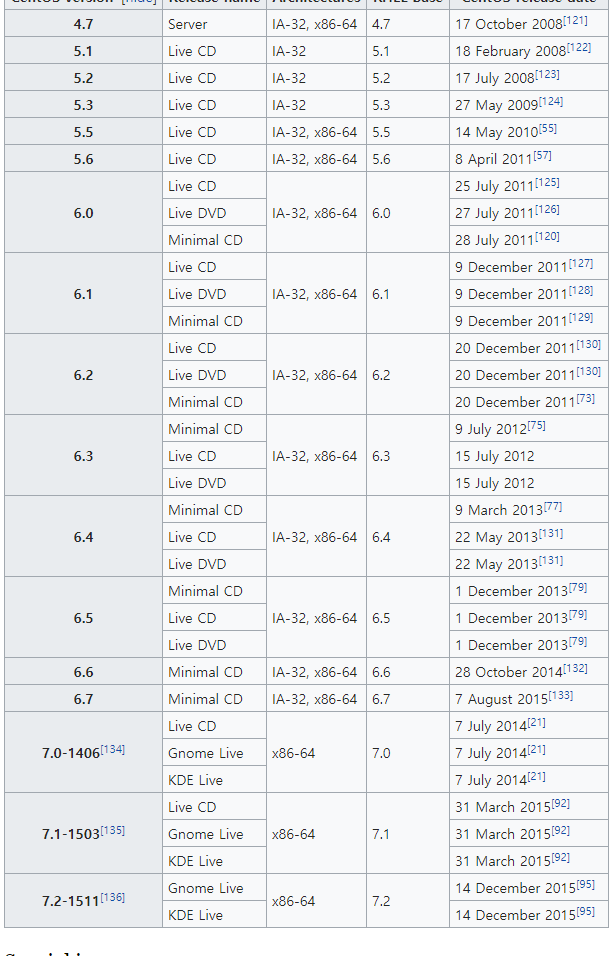Follow reference 55 after 14 May 2010
Viewport: 612px width, 956px height.
[548, 128]
